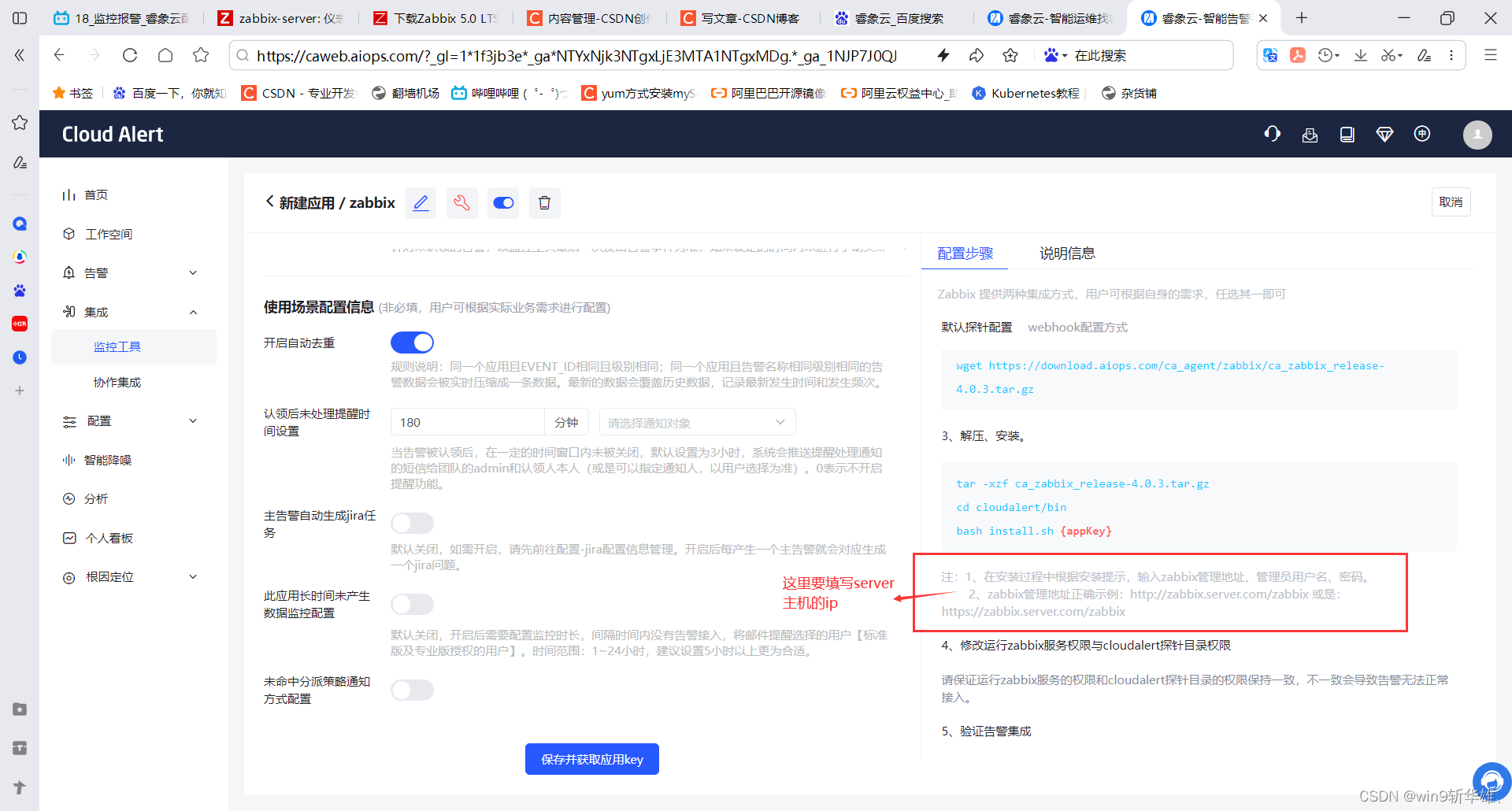The height and width of the screenshot is (811, 1512).
Task: Click the back arrow before 新建应用
Action: click(x=270, y=202)
